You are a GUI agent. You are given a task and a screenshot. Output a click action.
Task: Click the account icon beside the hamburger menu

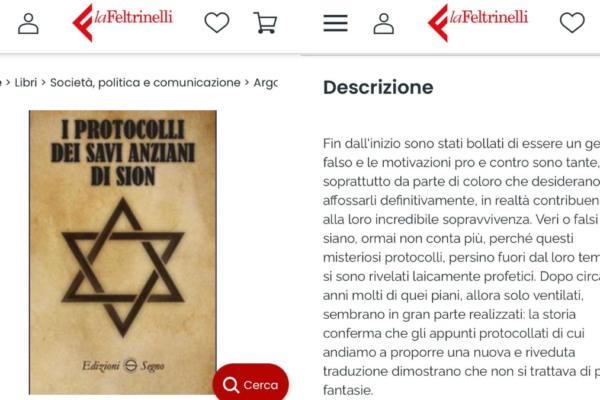tap(383, 24)
